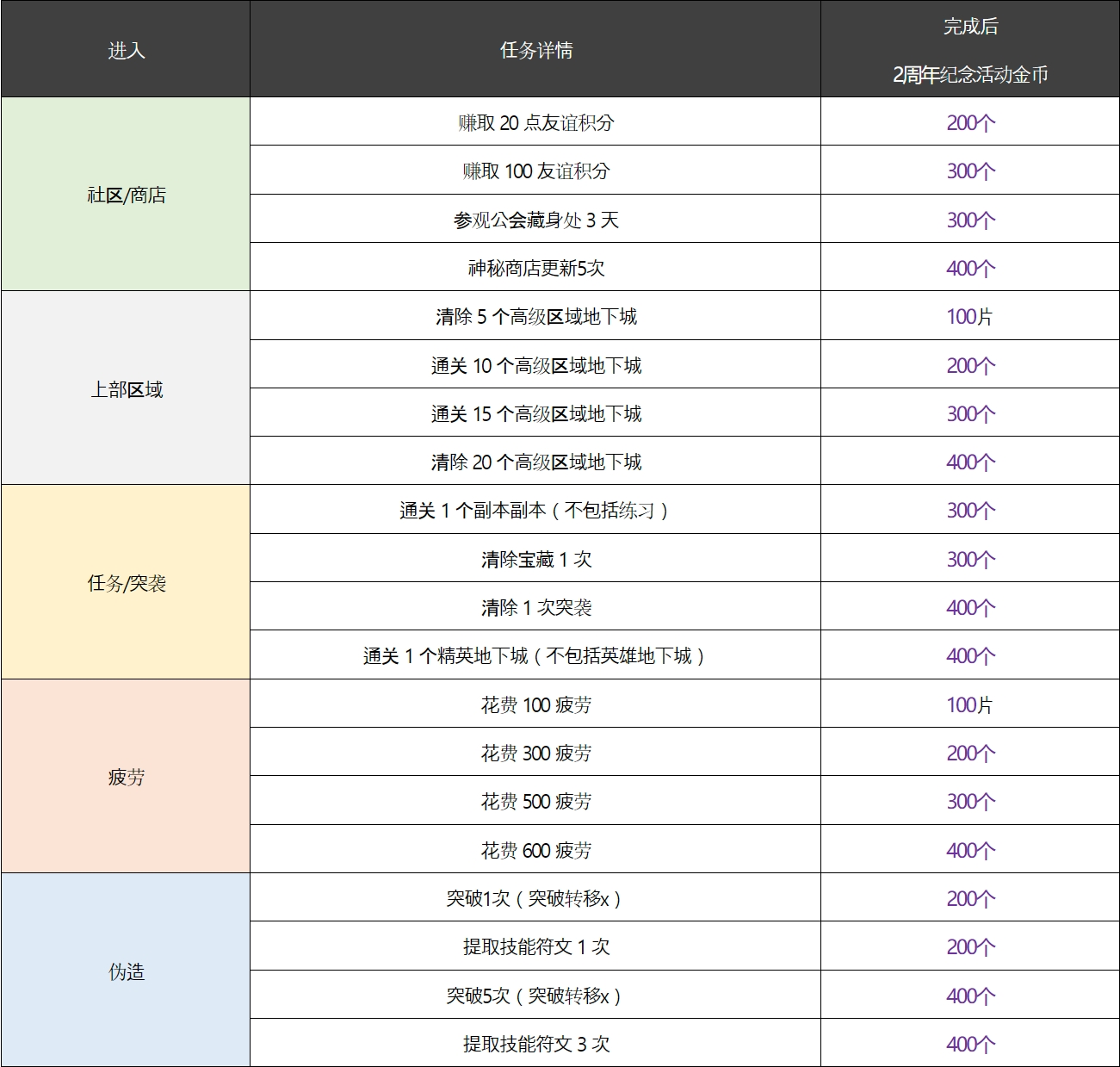Screen dimensions: 1120x1067
Task: Click '突破1次（突破转移x）' task
Action: (535, 898)
